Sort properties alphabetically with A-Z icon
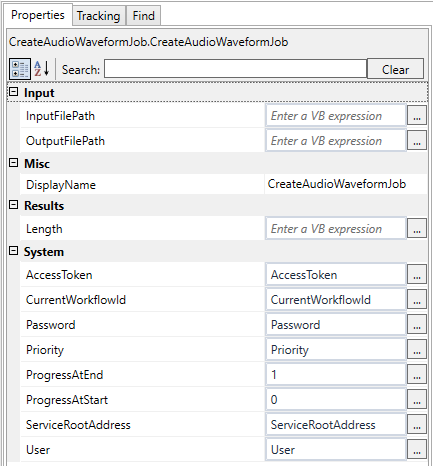 point(42,69)
